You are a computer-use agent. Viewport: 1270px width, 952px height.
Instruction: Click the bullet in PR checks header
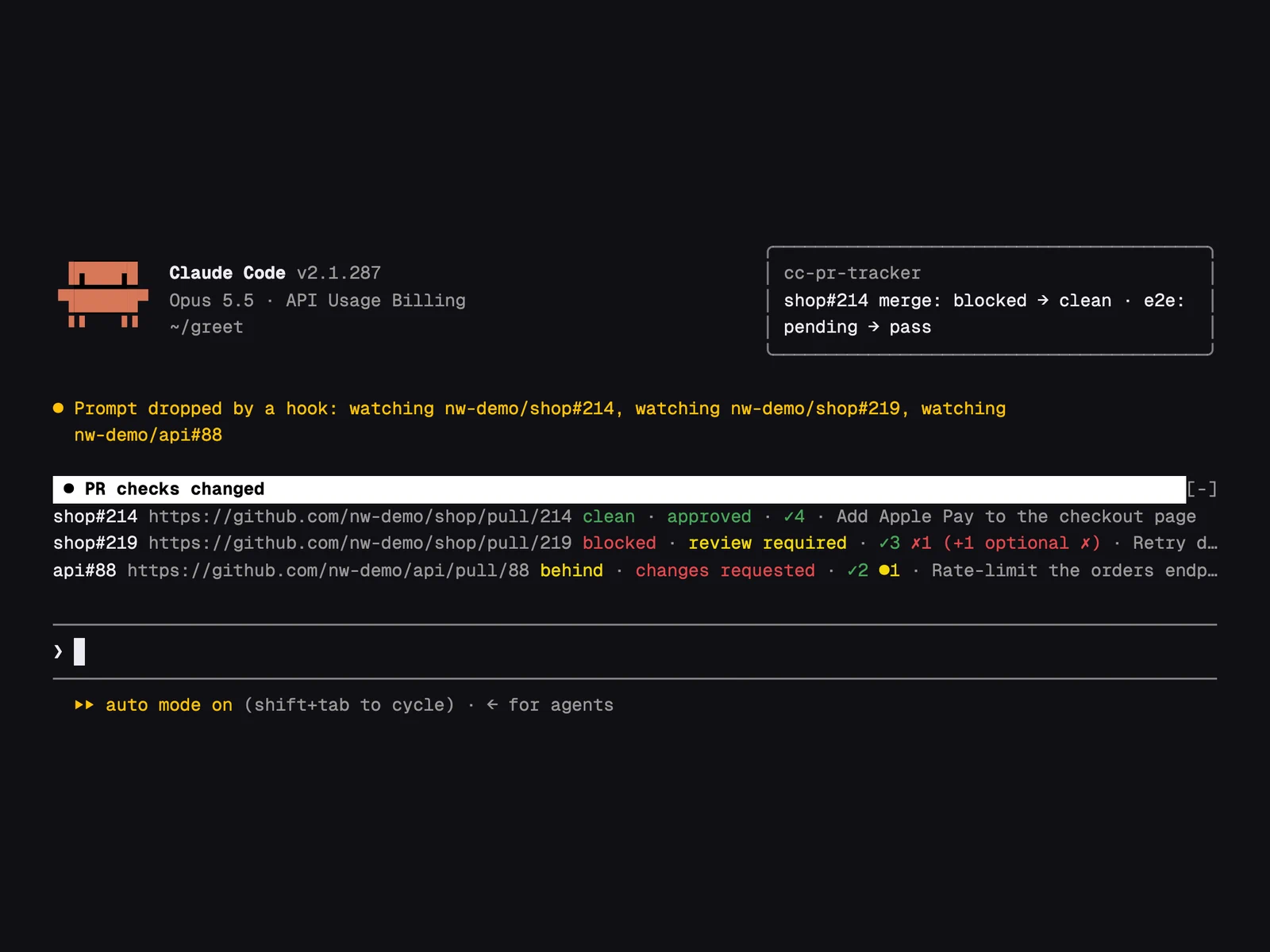(69, 489)
